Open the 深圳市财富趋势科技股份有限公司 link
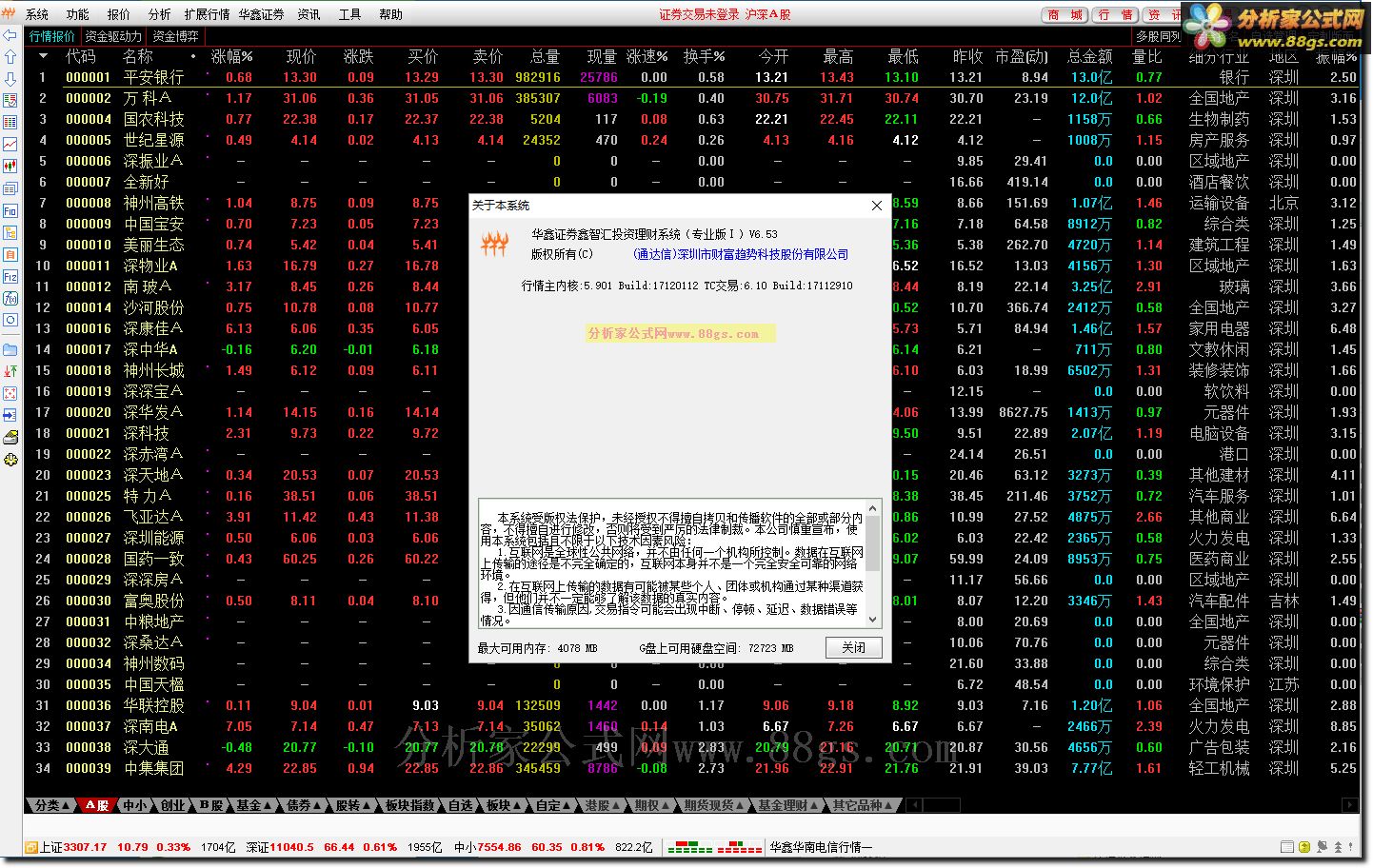The width and height of the screenshot is (1373, 868). 741,254
